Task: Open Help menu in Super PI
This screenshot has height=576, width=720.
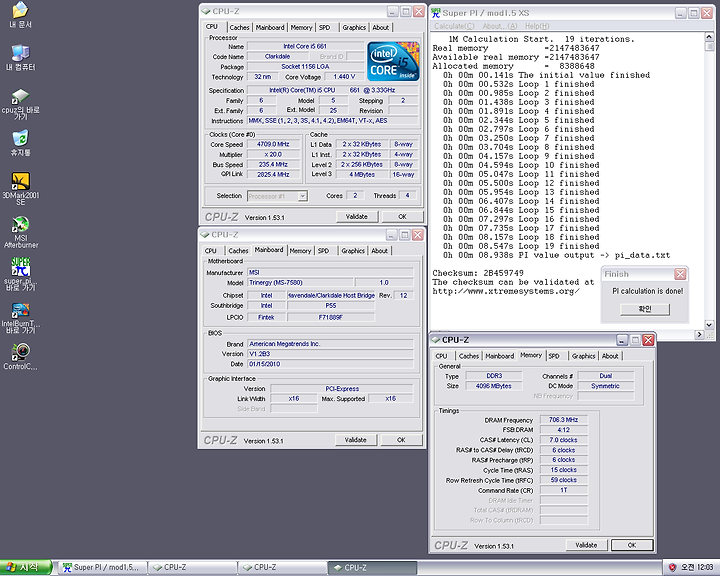Action: tap(537, 26)
